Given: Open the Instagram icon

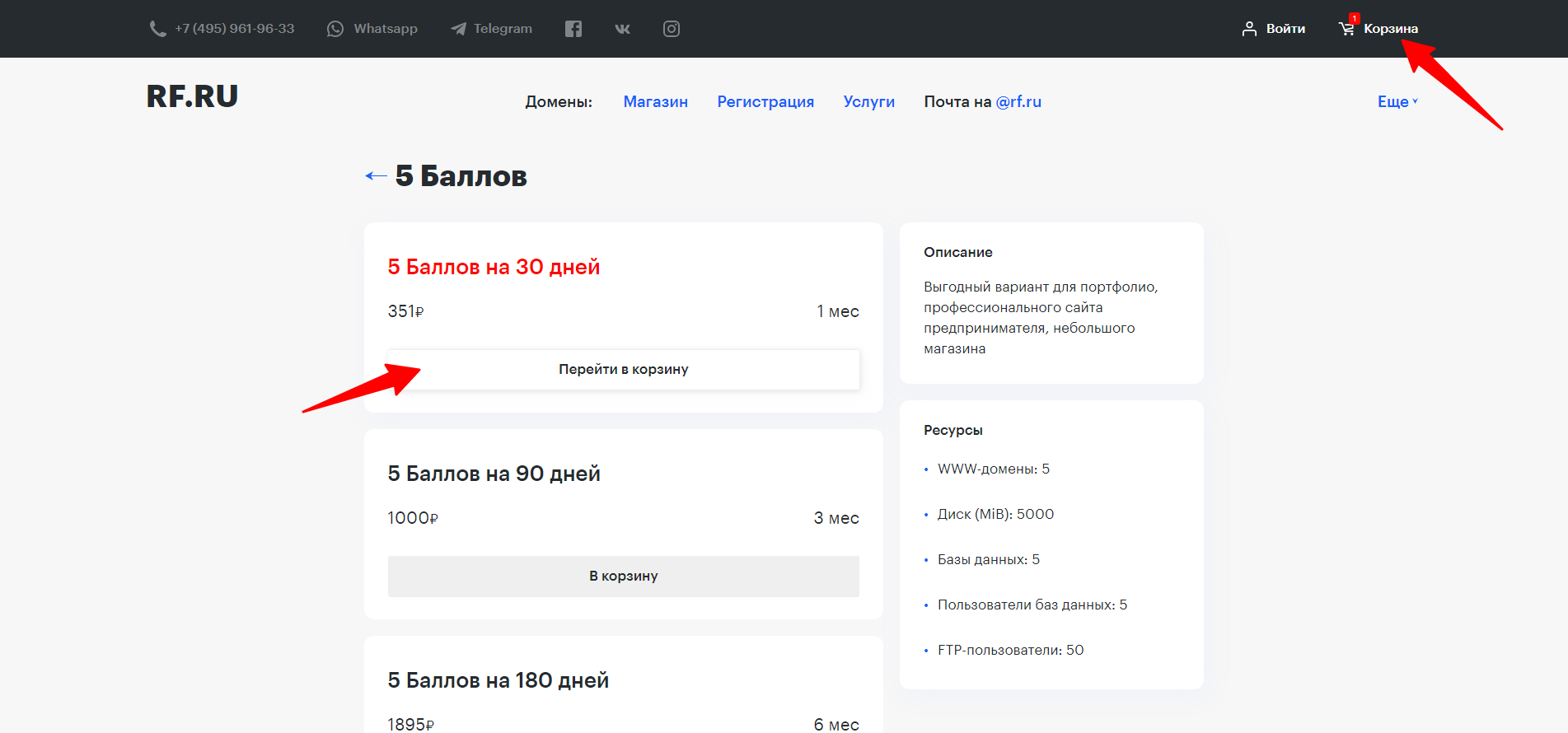Looking at the screenshot, I should (x=672, y=29).
